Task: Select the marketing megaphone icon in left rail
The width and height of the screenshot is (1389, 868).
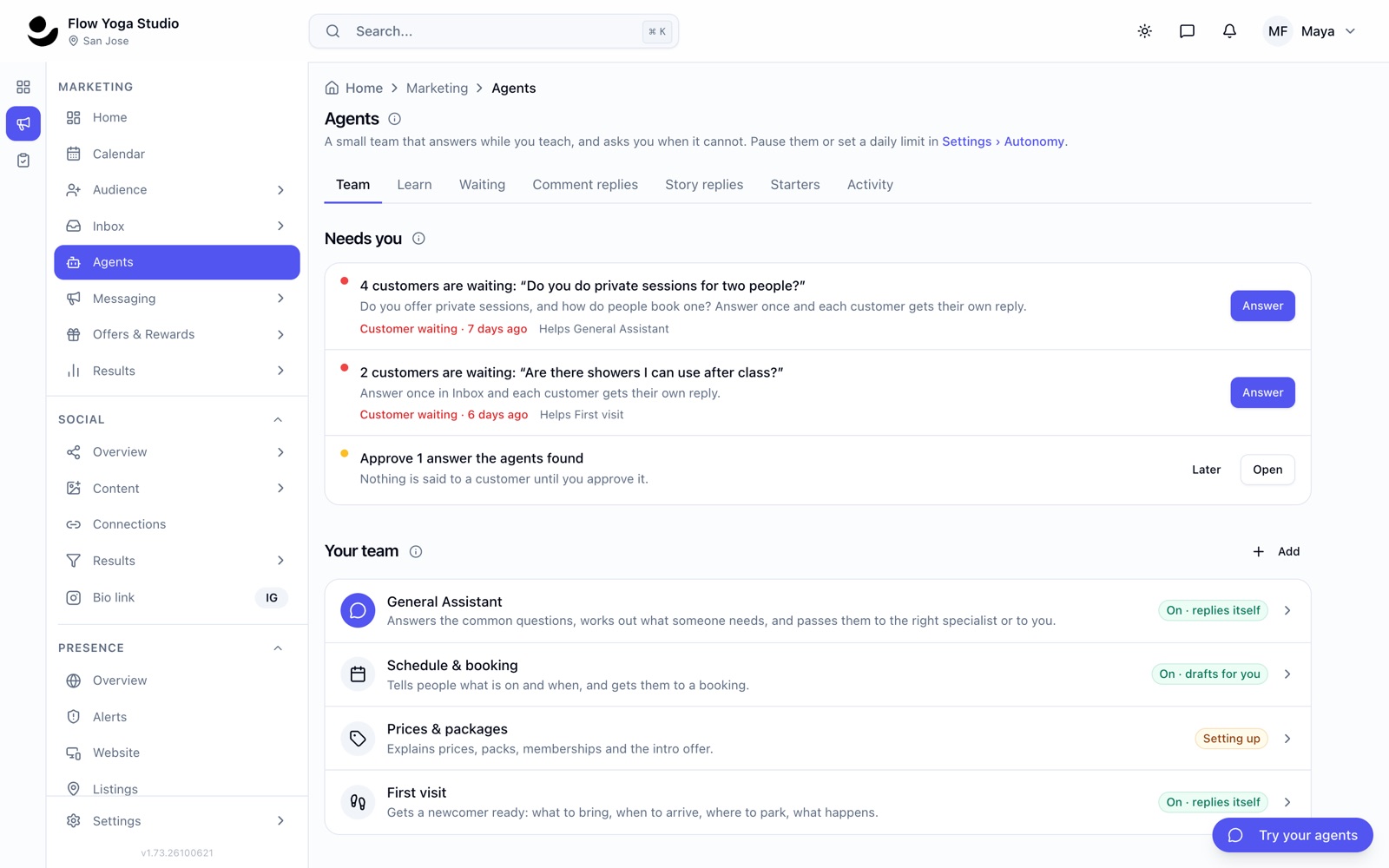Action: (x=23, y=123)
